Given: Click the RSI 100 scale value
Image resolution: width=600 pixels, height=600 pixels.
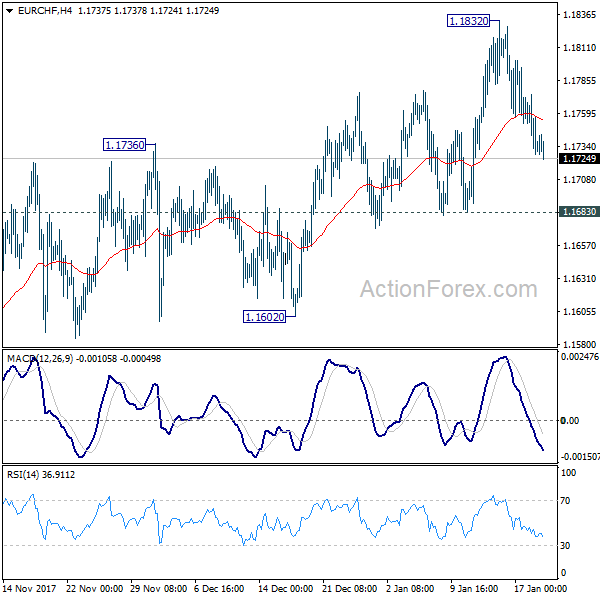Looking at the screenshot, I should (x=568, y=473).
